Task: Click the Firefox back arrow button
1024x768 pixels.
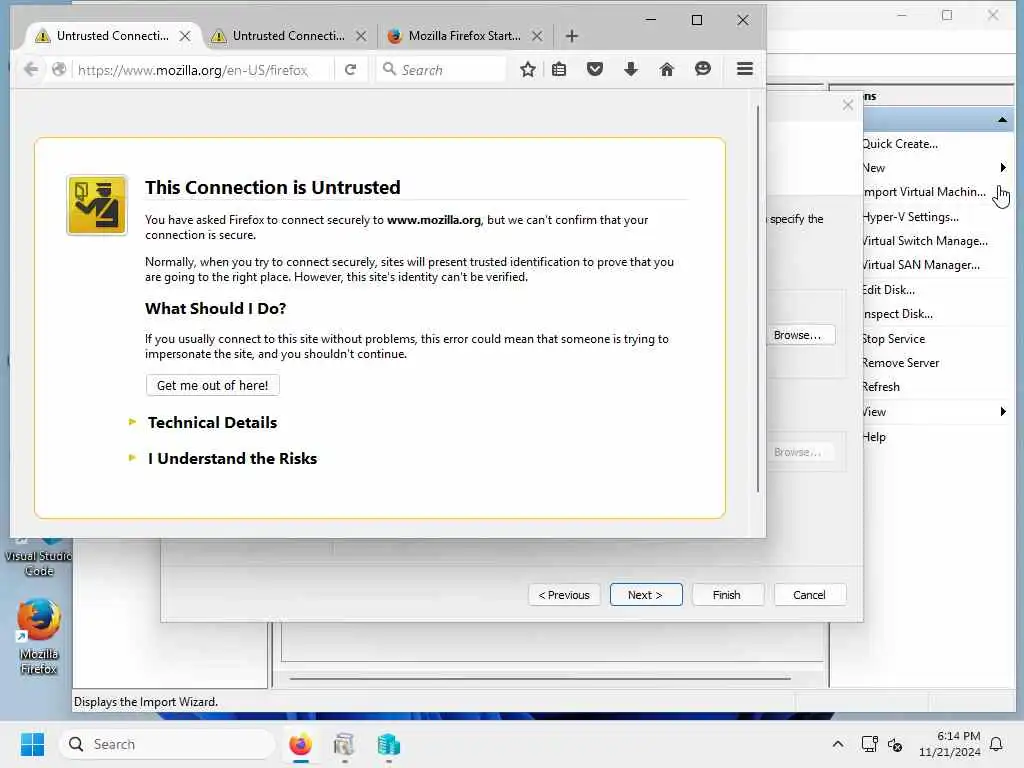Action: click(x=31, y=69)
